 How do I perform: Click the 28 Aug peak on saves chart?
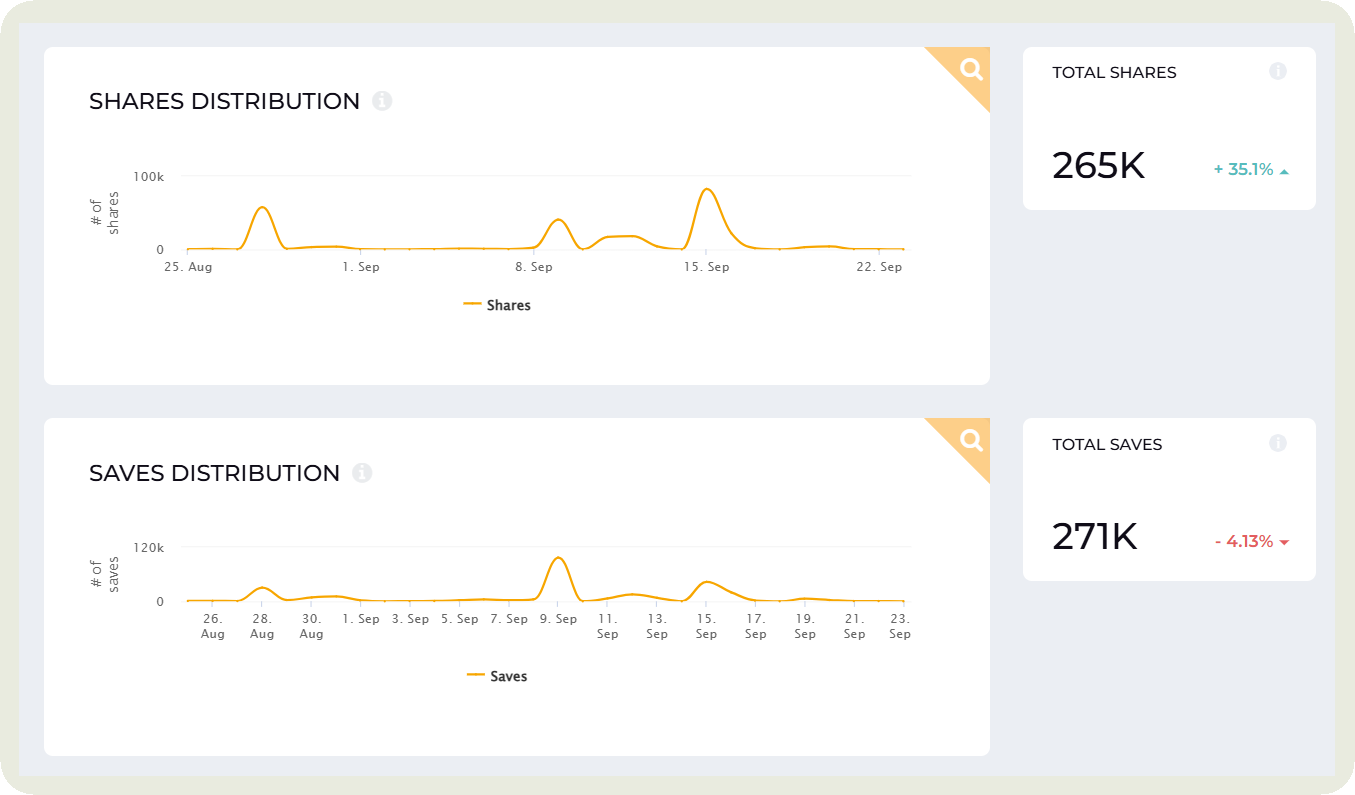[x=262, y=588]
